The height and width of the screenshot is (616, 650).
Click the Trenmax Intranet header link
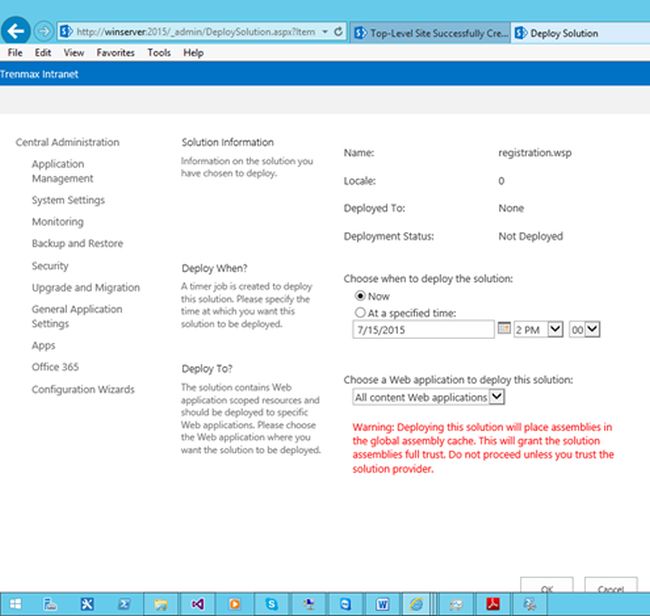(39, 74)
